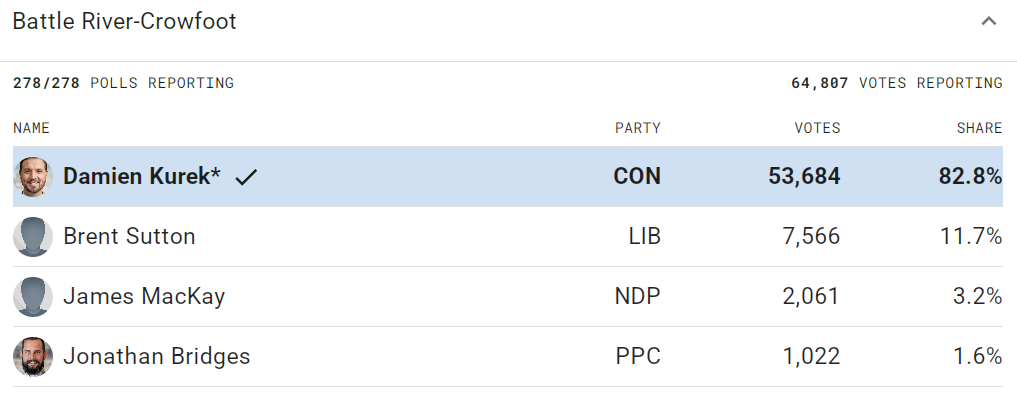Screen dimensions: 1017x395
Task: Click Jonathan Bridges' profile photo
Action: pyautogui.click(x=32, y=356)
